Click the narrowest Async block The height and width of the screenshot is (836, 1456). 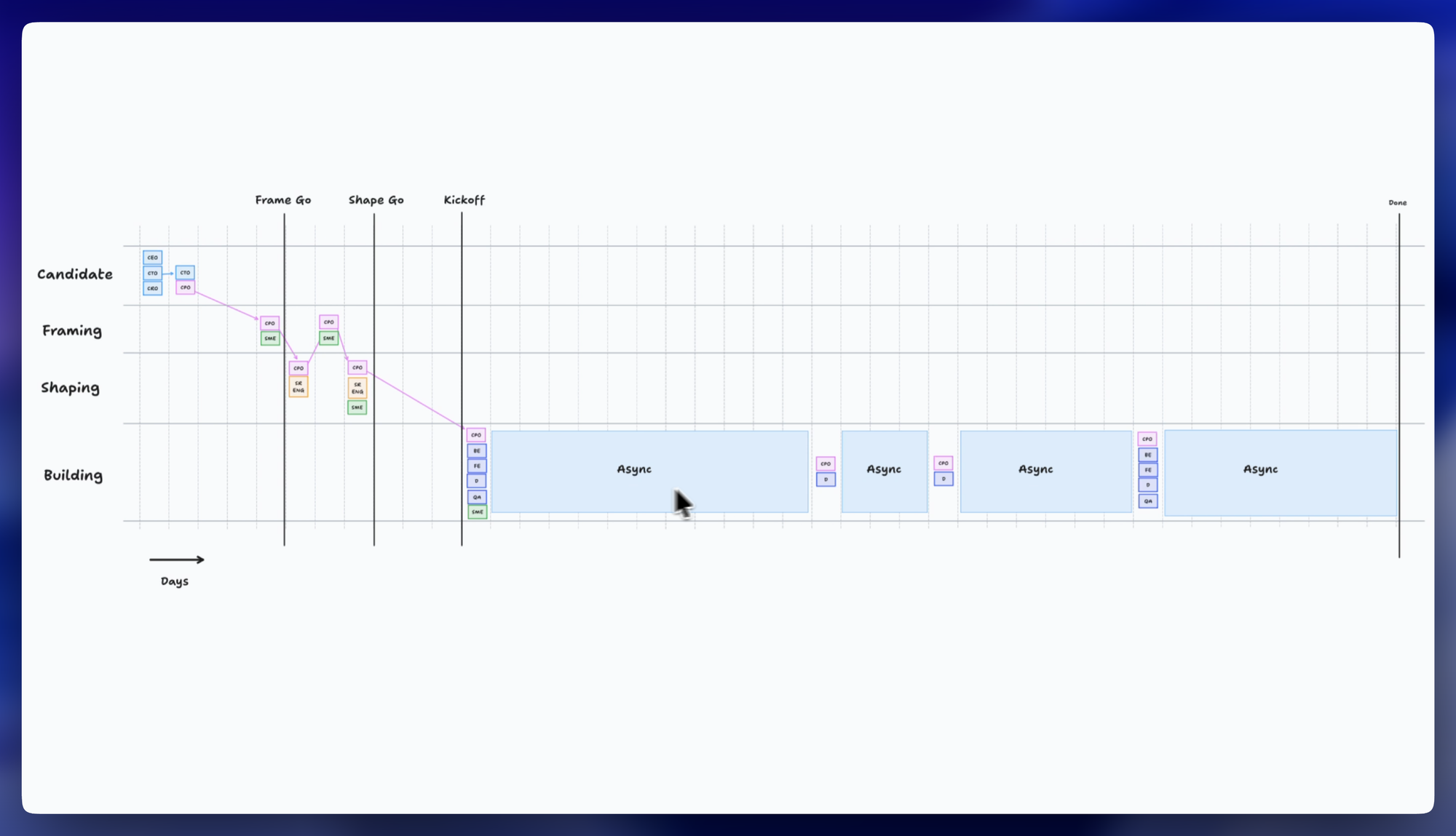884,470
